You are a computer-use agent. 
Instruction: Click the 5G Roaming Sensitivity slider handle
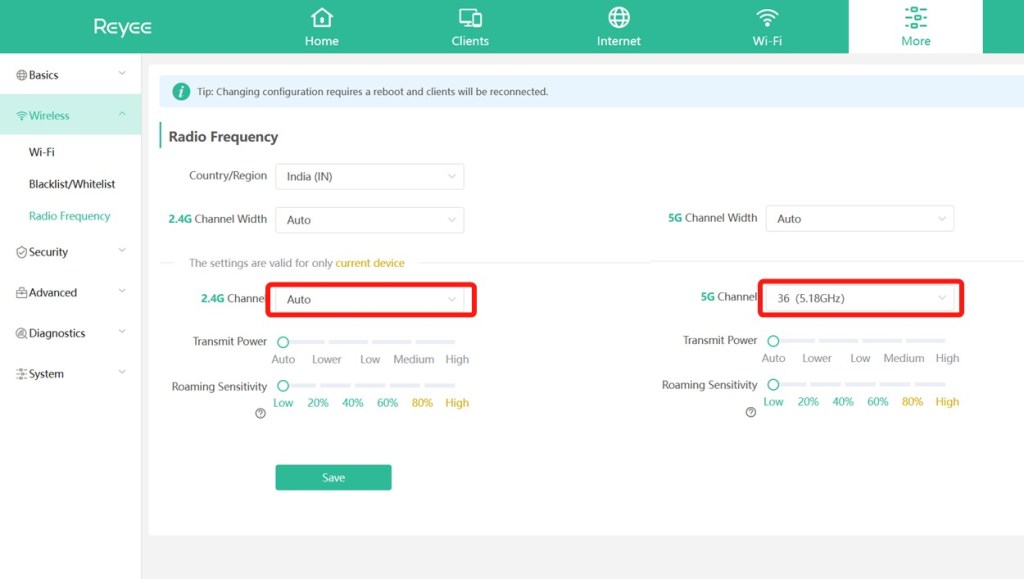(773, 384)
